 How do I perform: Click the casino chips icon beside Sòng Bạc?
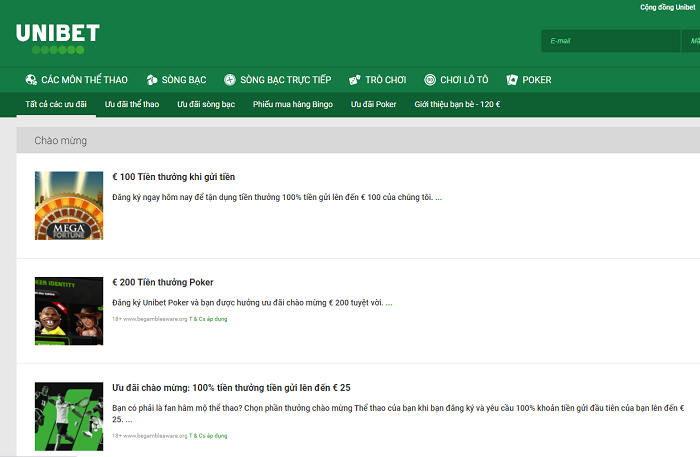tap(151, 80)
